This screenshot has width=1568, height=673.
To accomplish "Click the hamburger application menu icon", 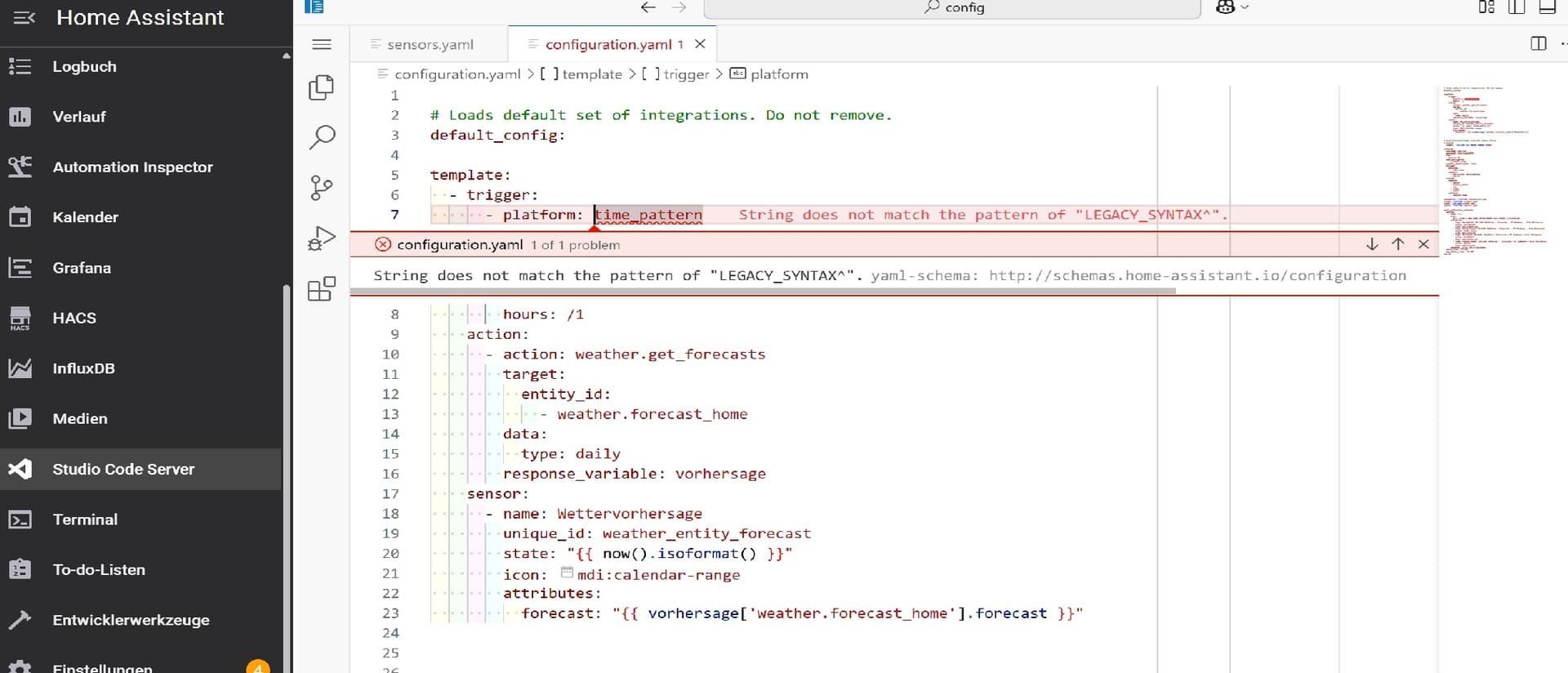I will pyautogui.click(x=322, y=44).
